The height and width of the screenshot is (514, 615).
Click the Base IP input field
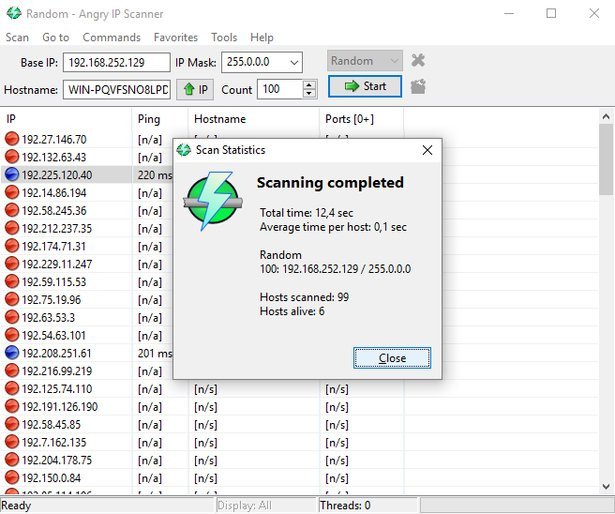tap(116, 62)
